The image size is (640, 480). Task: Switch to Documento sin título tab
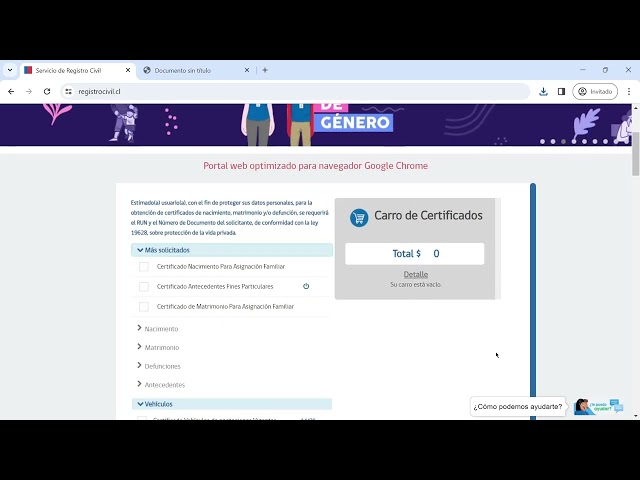196,70
